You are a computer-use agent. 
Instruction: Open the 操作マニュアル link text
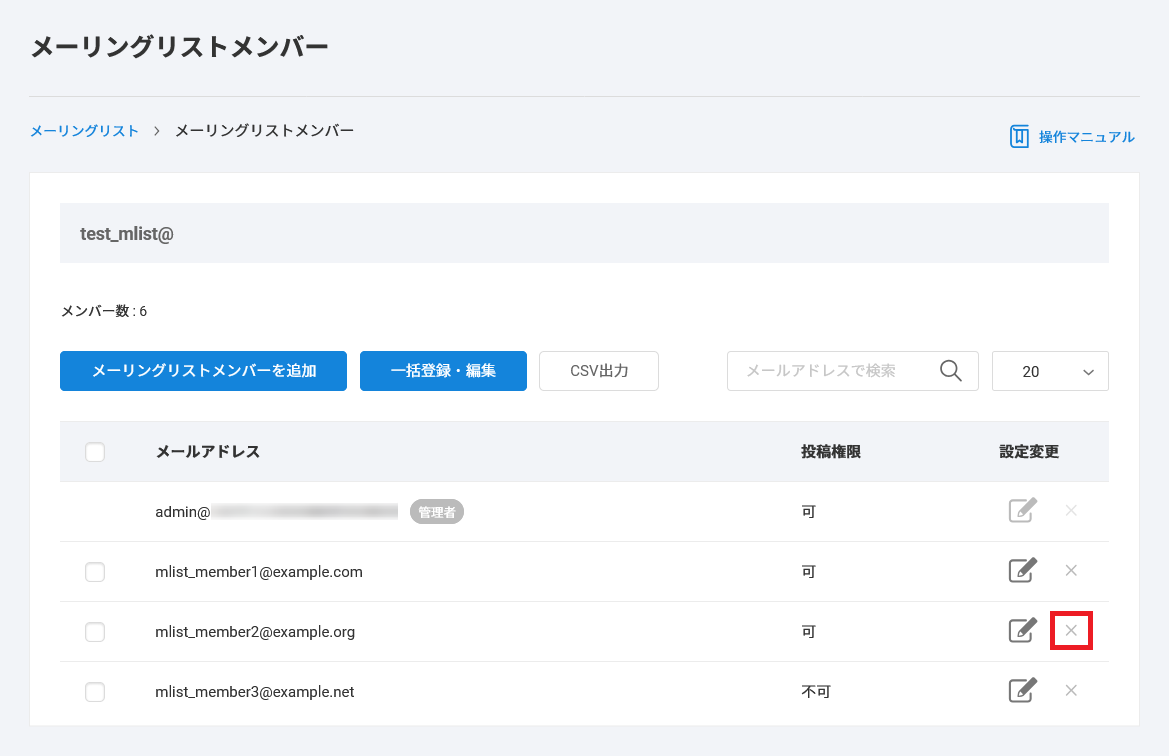pos(1086,137)
